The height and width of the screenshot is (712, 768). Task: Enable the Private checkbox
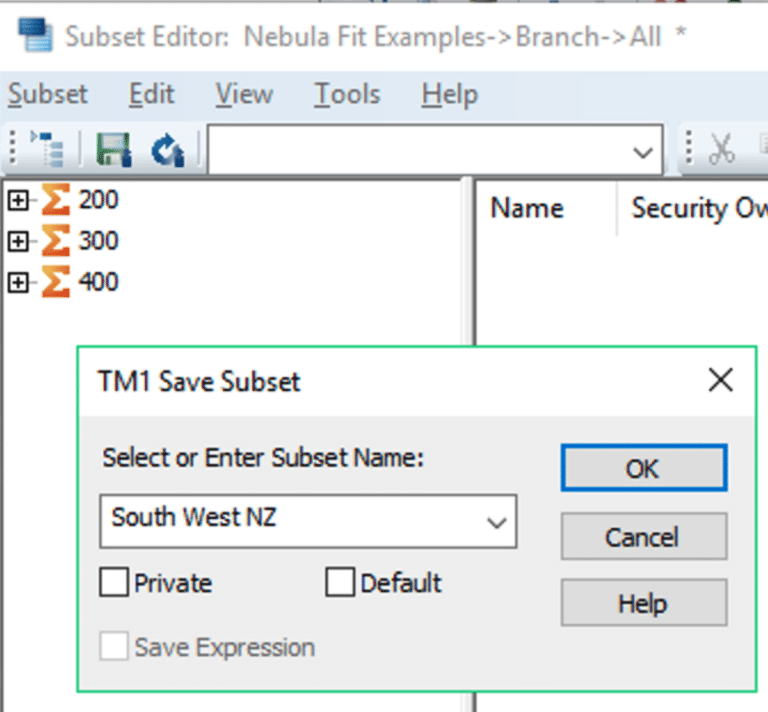[114, 582]
